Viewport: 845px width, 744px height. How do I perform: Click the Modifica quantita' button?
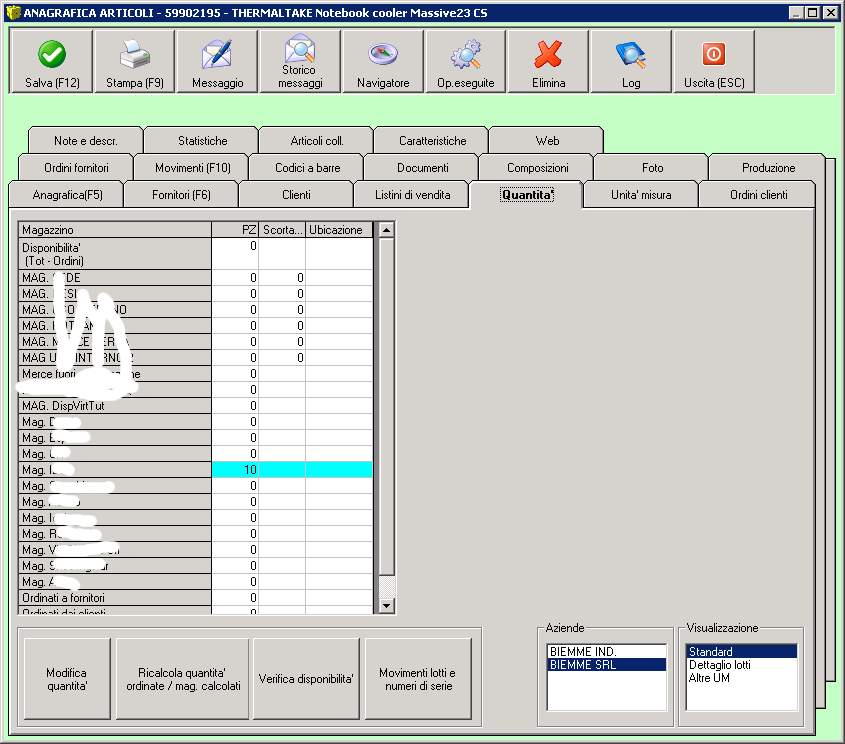point(67,679)
